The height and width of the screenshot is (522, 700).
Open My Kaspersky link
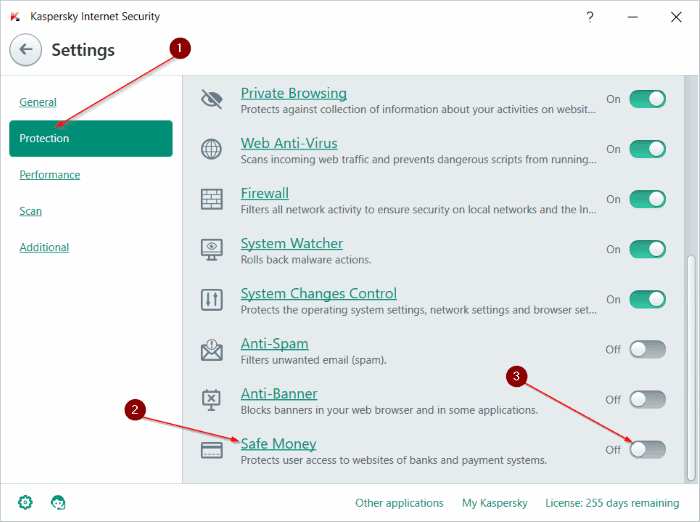495,503
